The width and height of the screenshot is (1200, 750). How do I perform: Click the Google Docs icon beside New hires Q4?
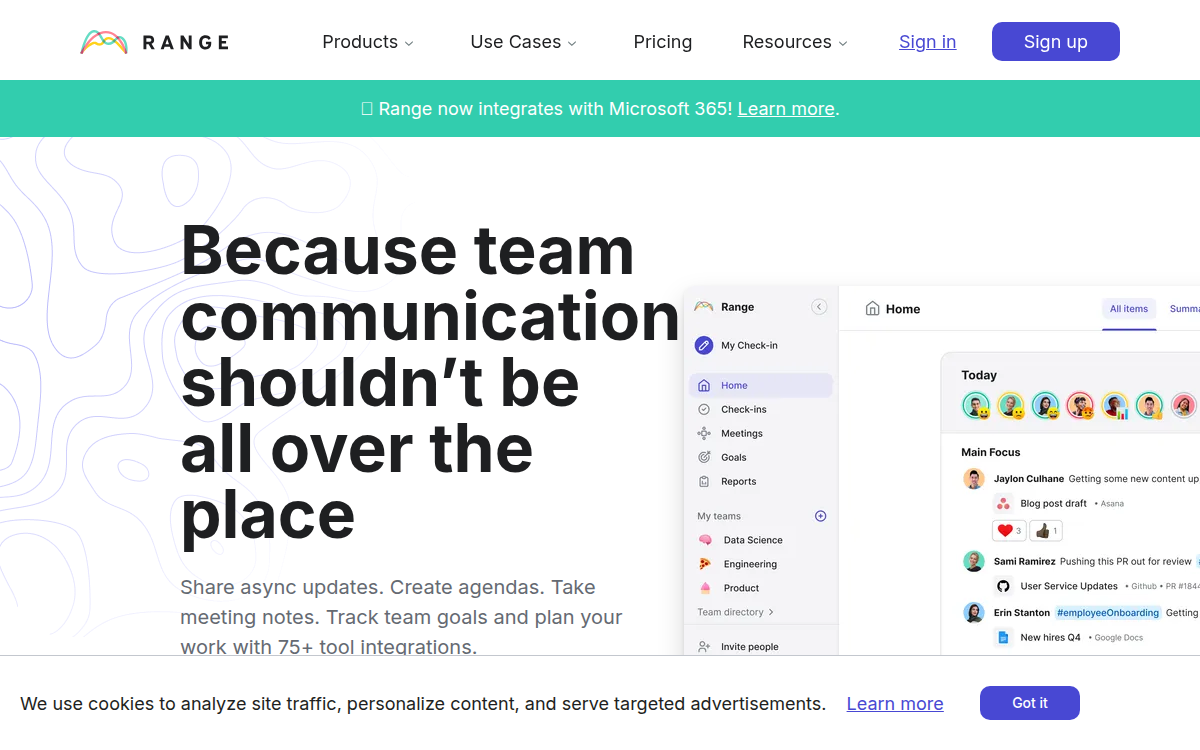(1003, 637)
